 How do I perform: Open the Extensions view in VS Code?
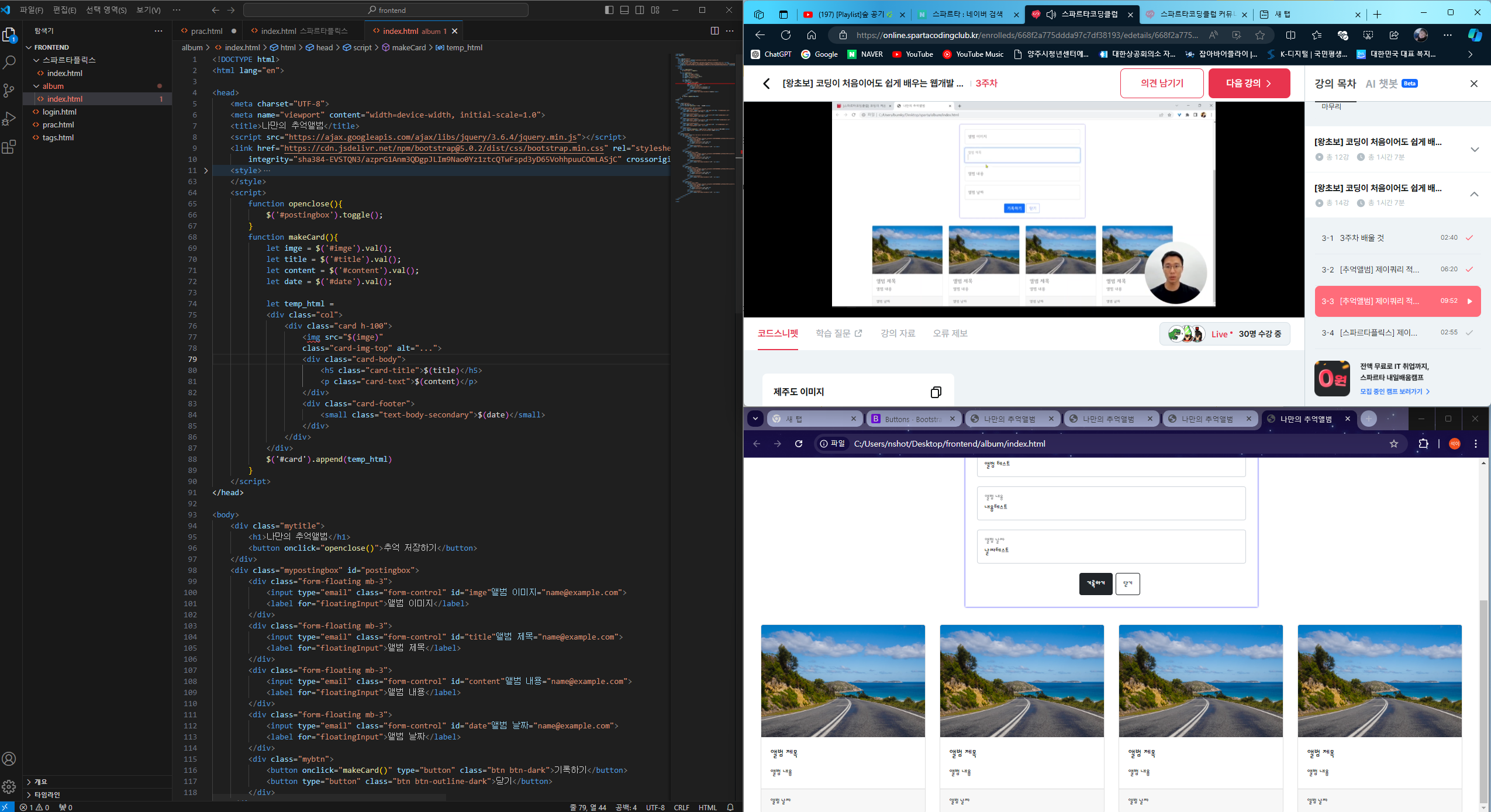tap(9, 147)
